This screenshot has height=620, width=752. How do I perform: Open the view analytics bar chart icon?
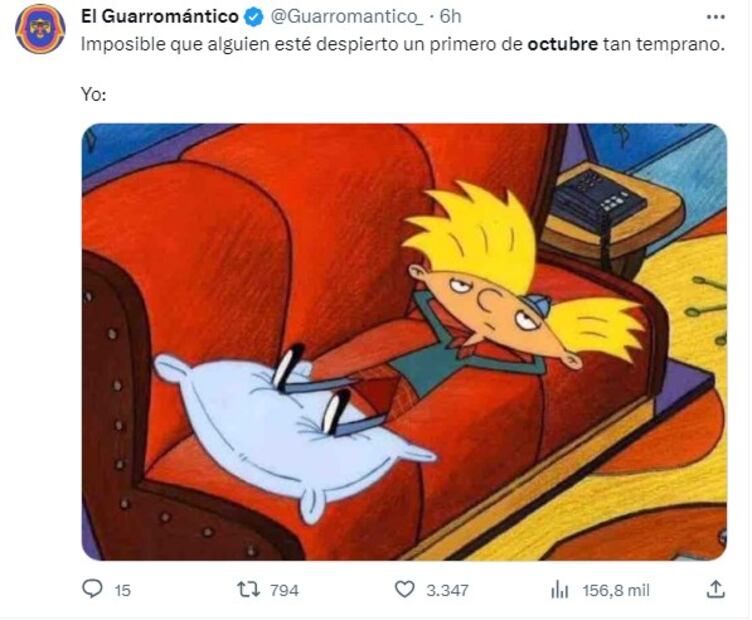[559, 590]
